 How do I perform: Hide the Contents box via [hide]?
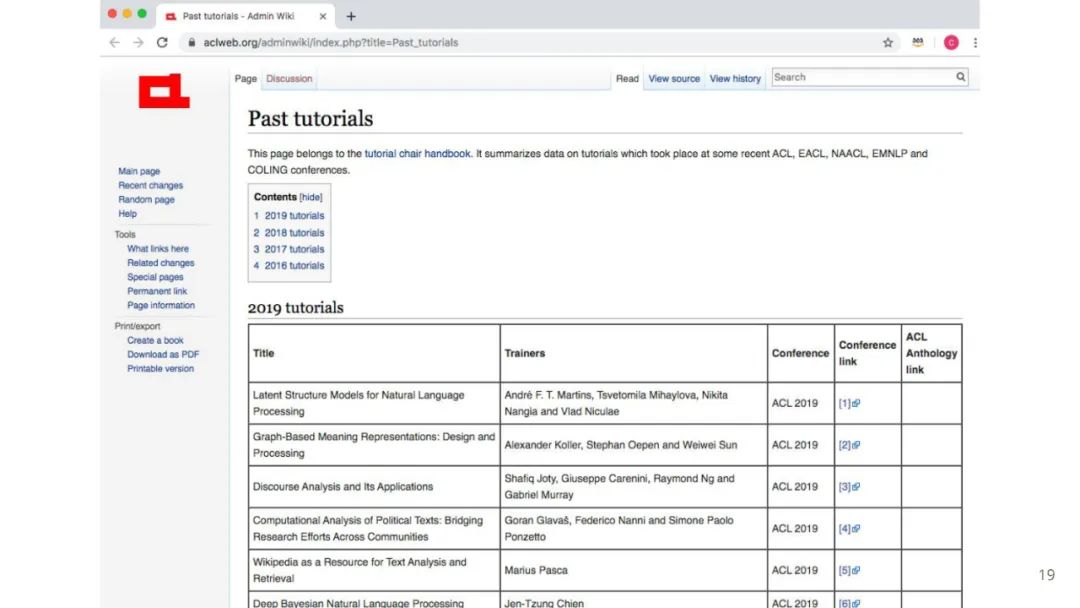[x=311, y=197]
